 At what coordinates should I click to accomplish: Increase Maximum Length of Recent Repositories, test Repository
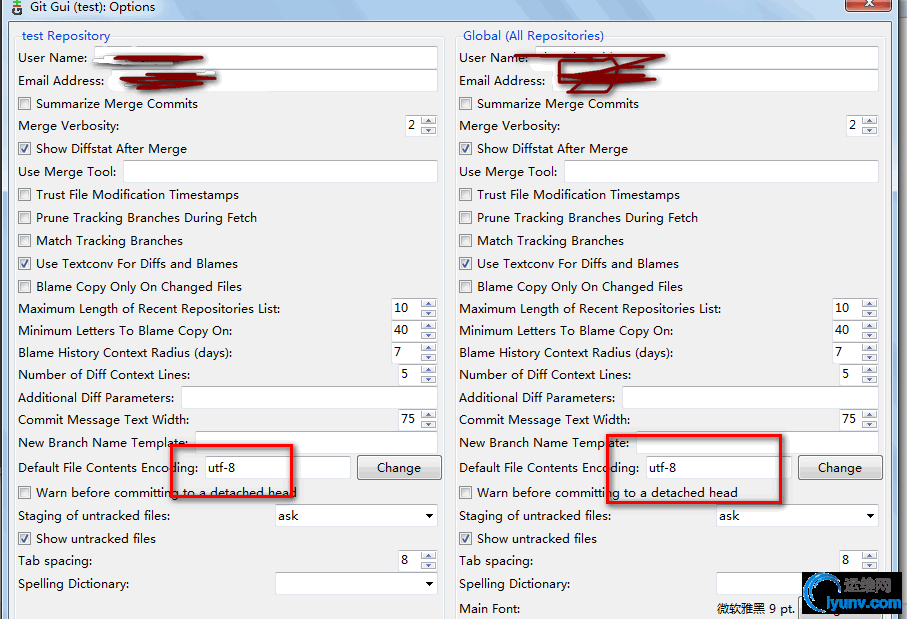tap(429, 304)
